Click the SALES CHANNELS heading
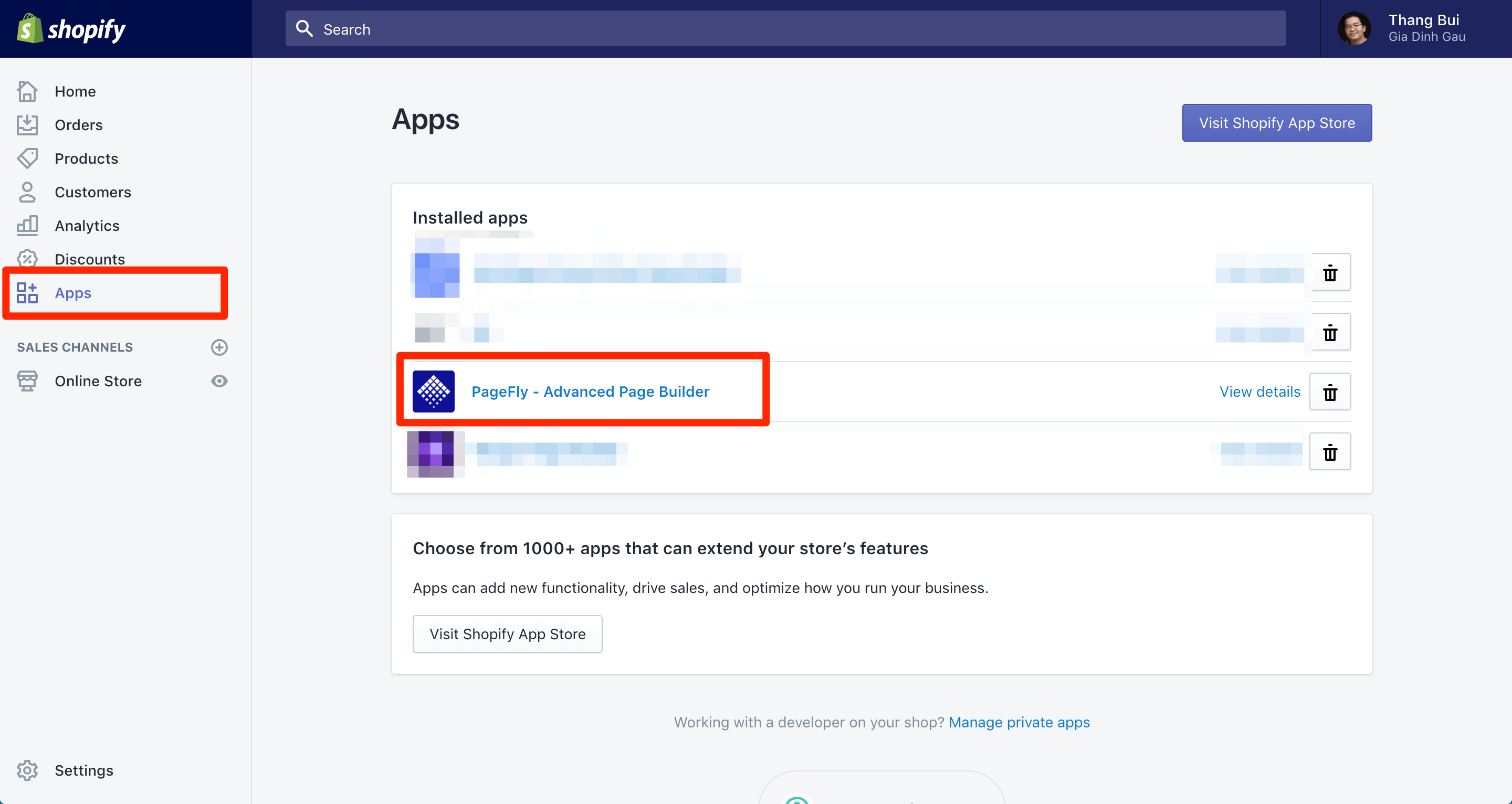 click(x=75, y=347)
